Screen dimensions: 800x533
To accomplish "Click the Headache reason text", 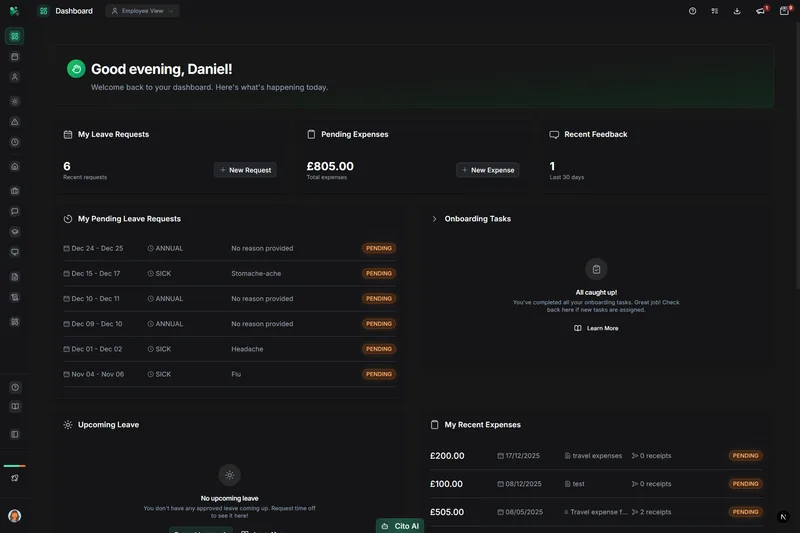I will (x=247, y=349).
